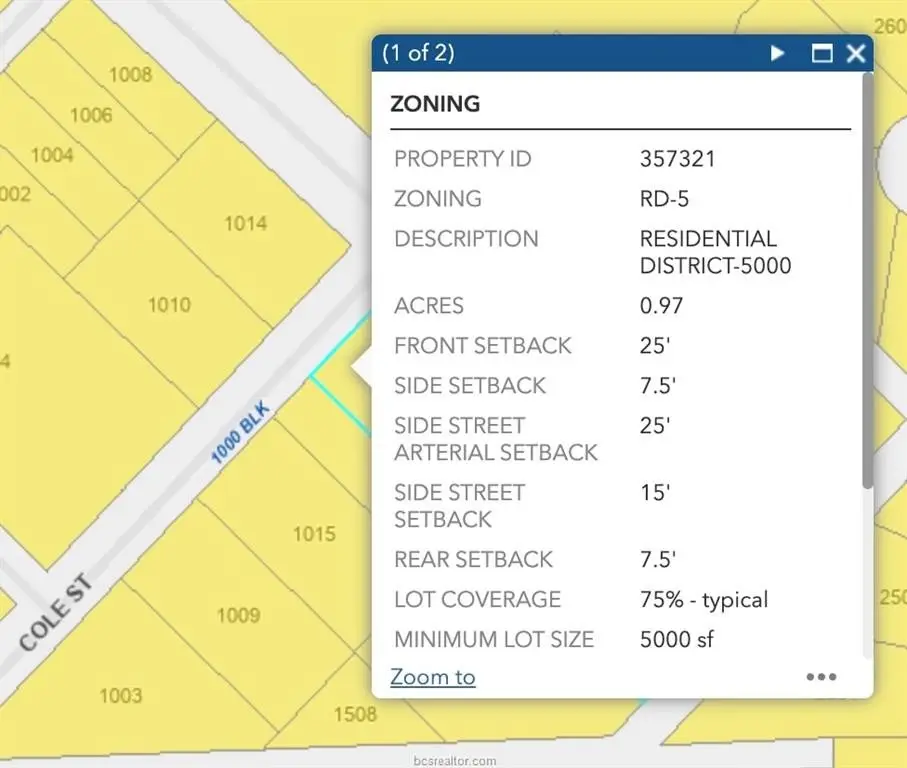Select parcel 1003 near Cole St
This screenshot has width=907, height=768.
[x=120, y=695]
